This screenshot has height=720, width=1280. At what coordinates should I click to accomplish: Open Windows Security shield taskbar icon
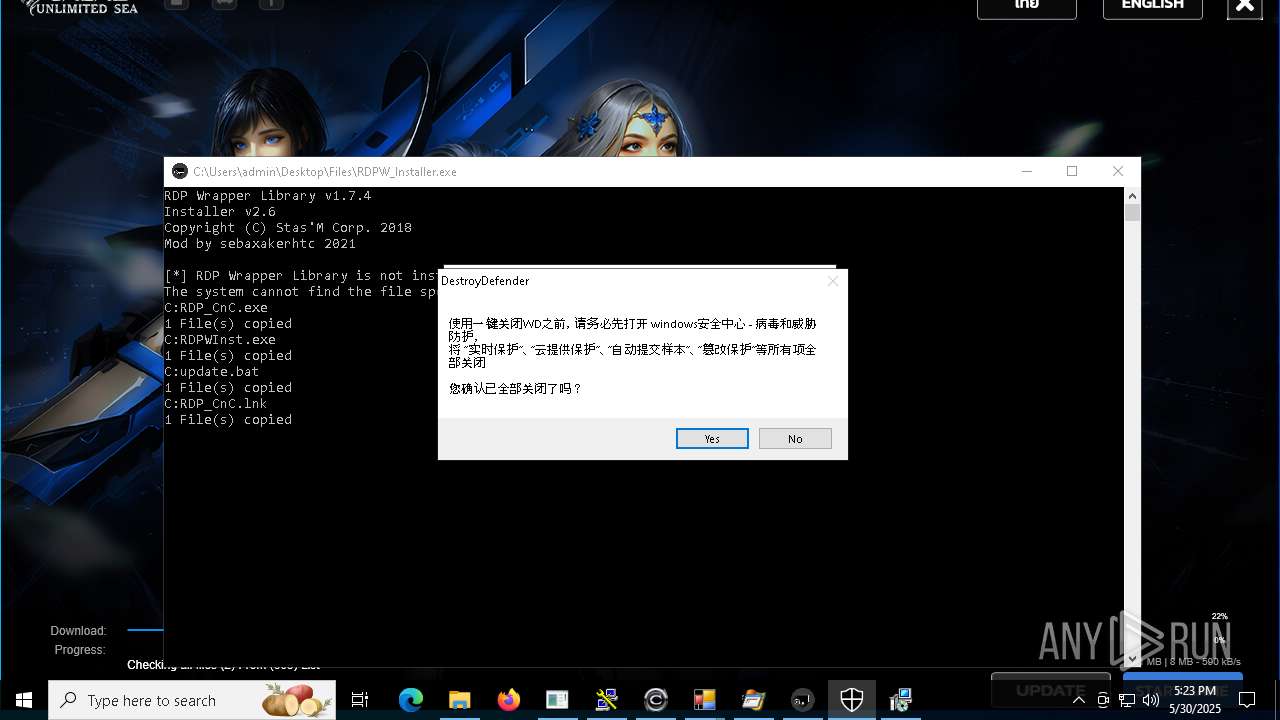852,700
